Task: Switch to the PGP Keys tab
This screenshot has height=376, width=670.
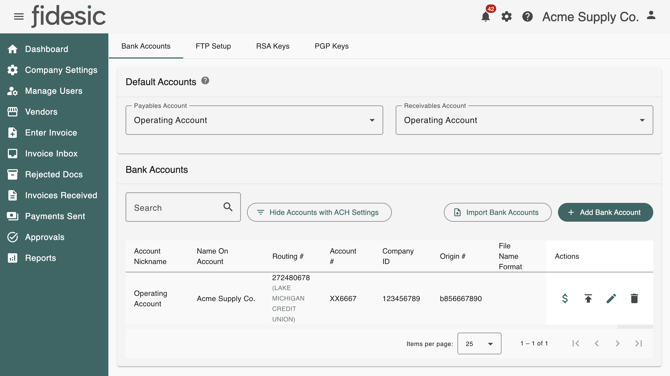Action: pyautogui.click(x=332, y=46)
